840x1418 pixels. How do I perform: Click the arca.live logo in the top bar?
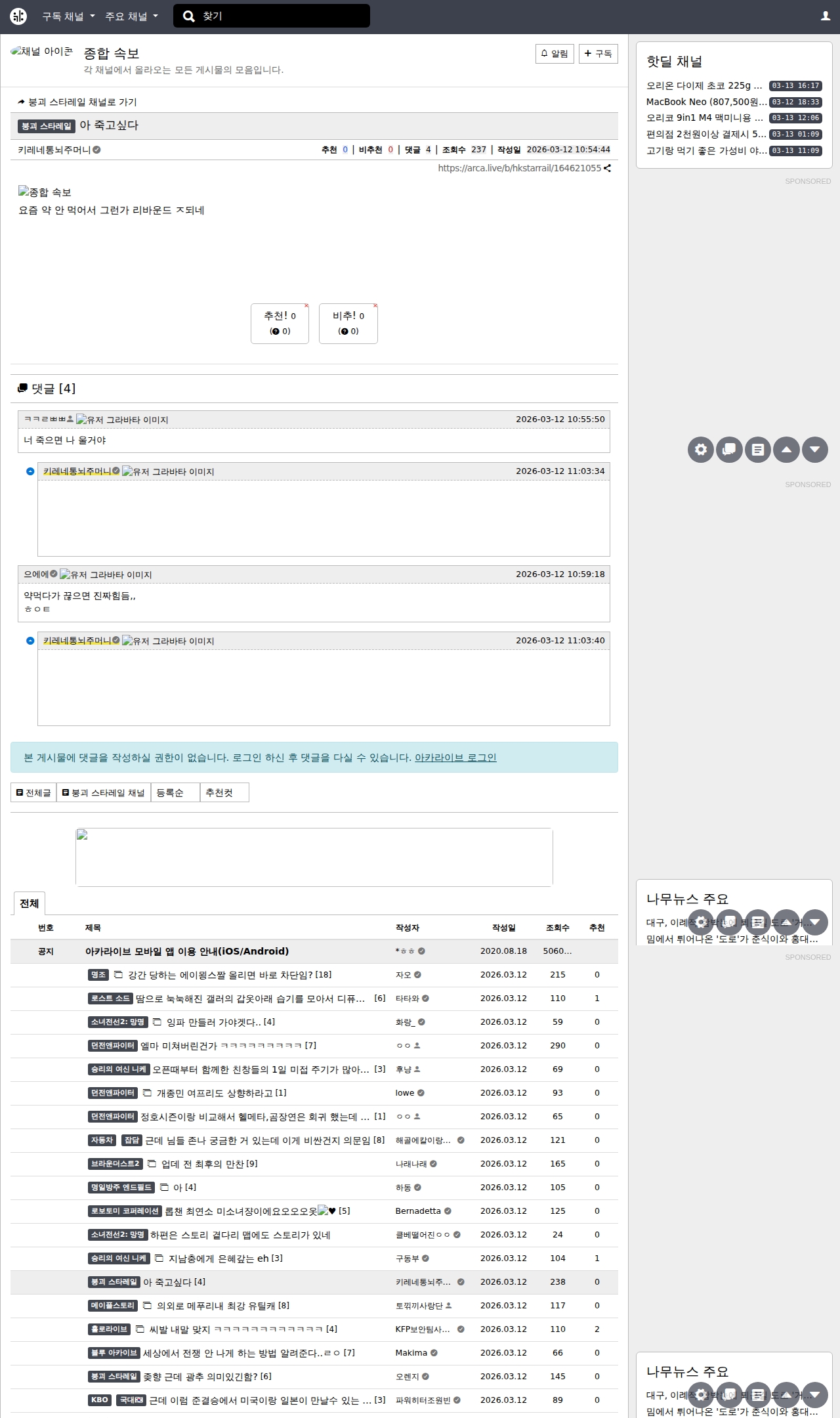pyautogui.click(x=18, y=16)
